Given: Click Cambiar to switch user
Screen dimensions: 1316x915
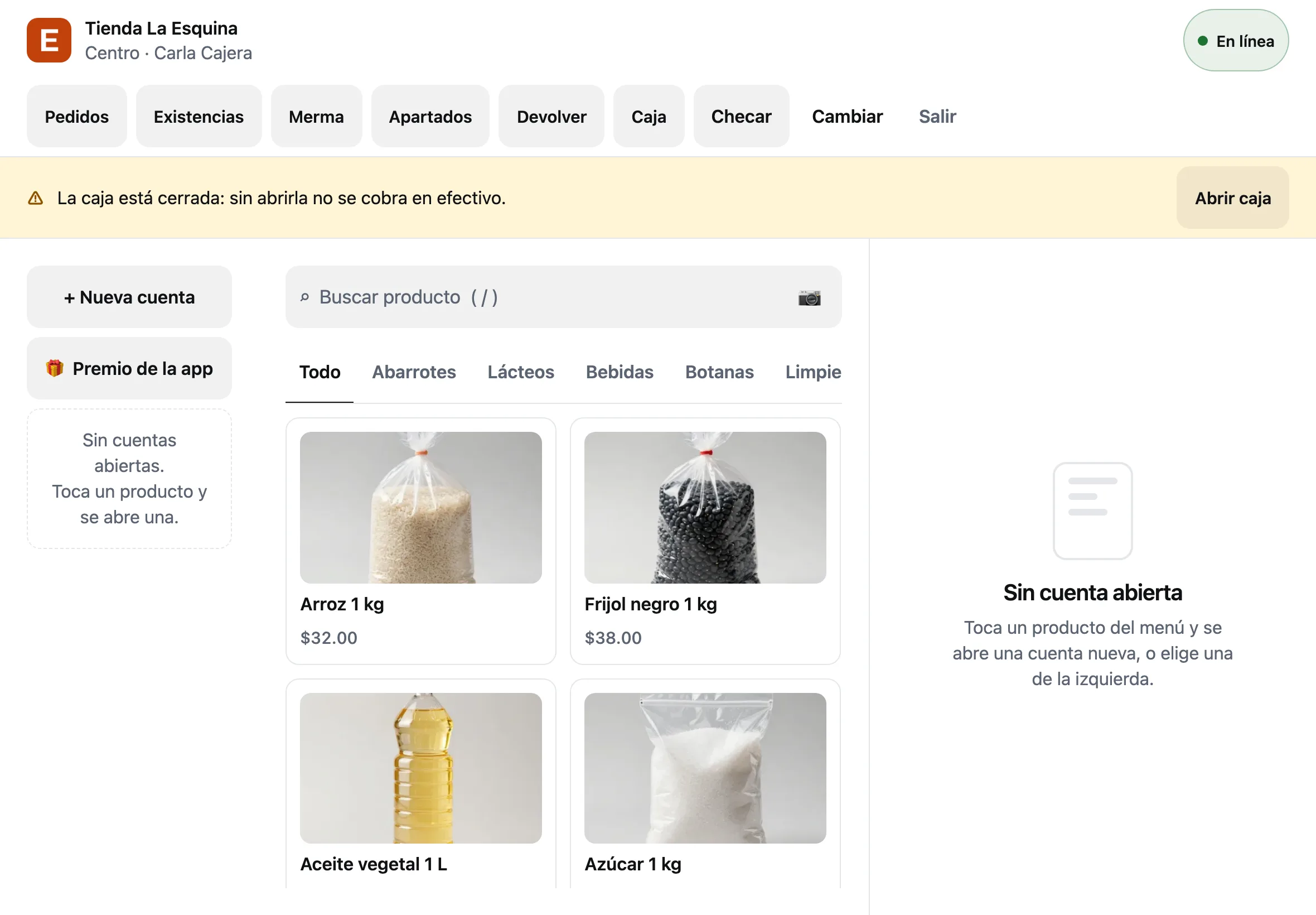Looking at the screenshot, I should (847, 117).
